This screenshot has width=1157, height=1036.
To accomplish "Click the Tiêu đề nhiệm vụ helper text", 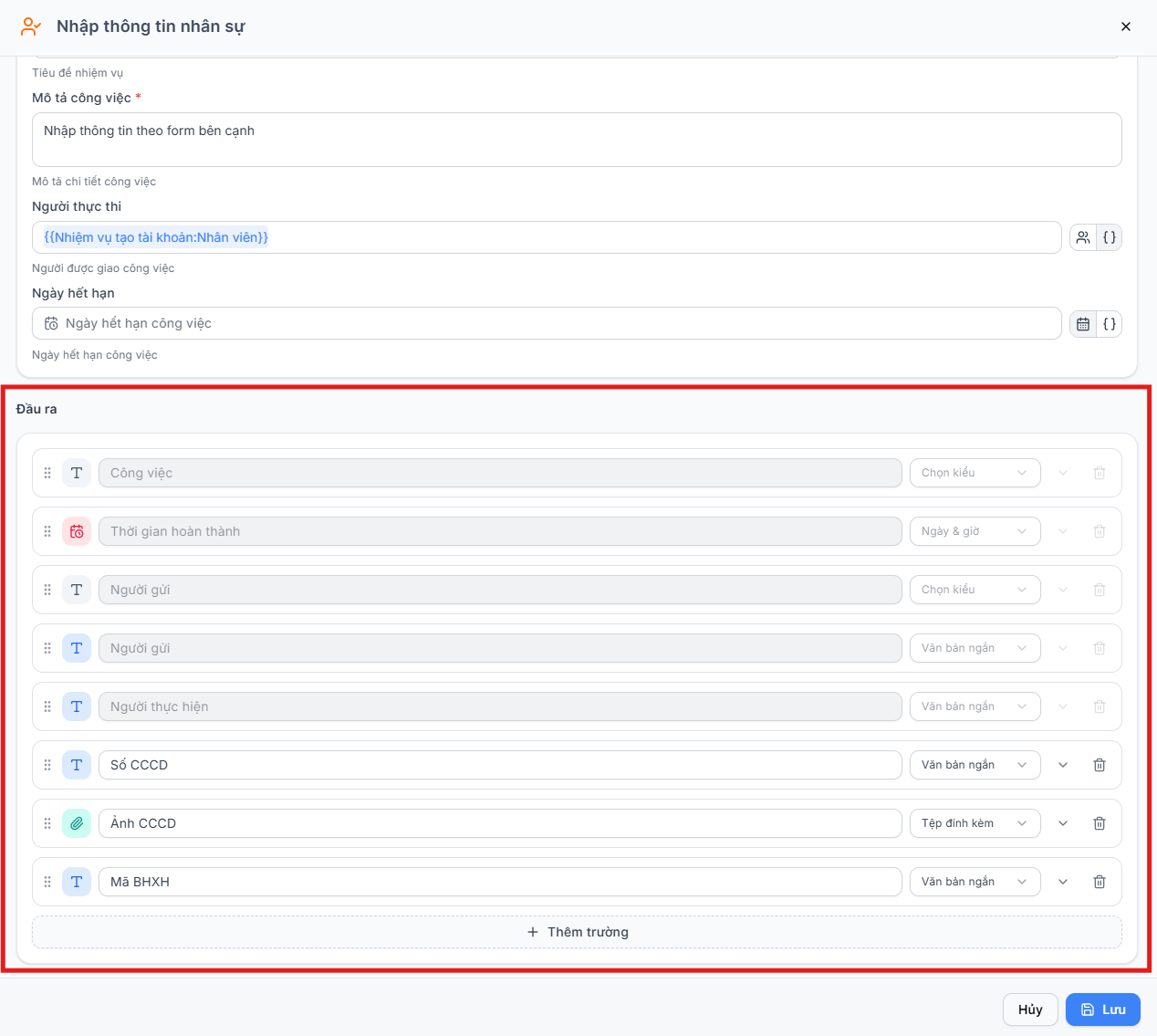I will pyautogui.click(x=78, y=73).
